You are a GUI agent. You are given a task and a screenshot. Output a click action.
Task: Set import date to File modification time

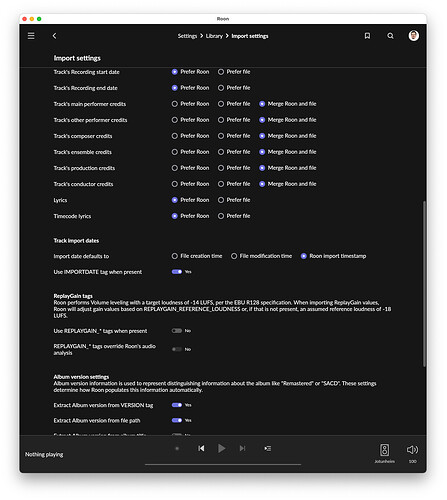261,256
